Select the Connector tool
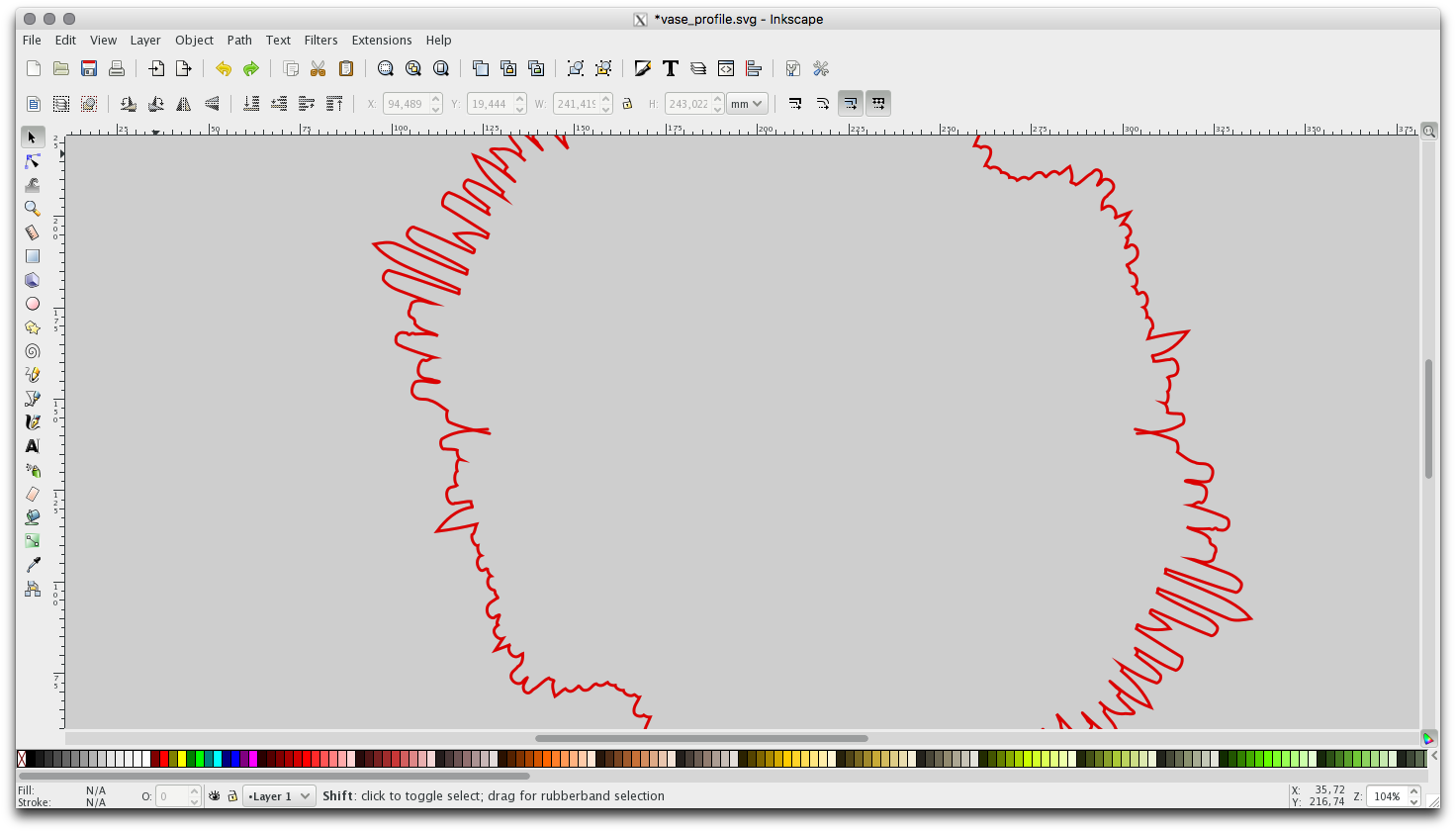 pyautogui.click(x=33, y=589)
